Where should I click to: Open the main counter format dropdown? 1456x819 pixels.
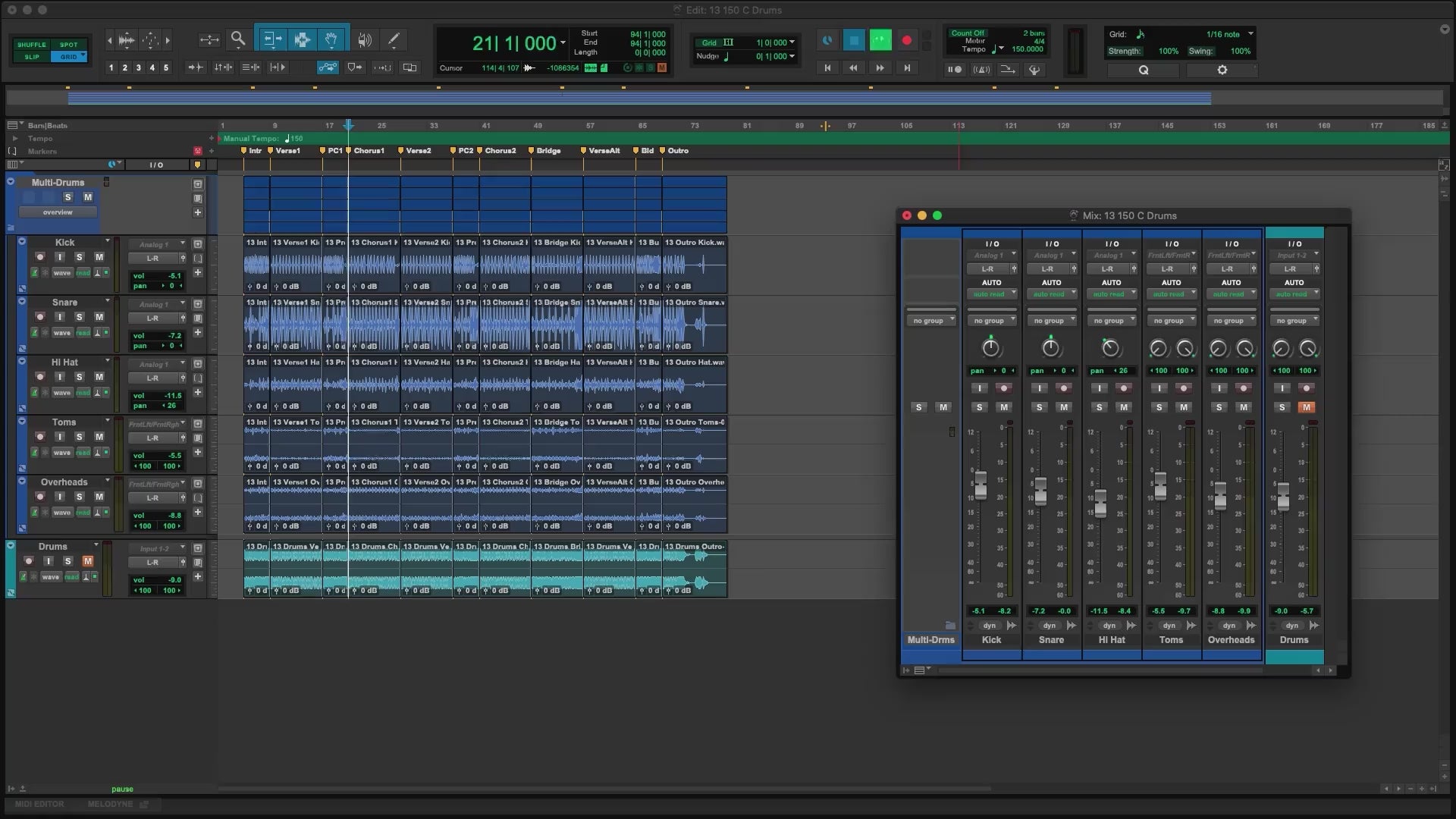pos(563,43)
